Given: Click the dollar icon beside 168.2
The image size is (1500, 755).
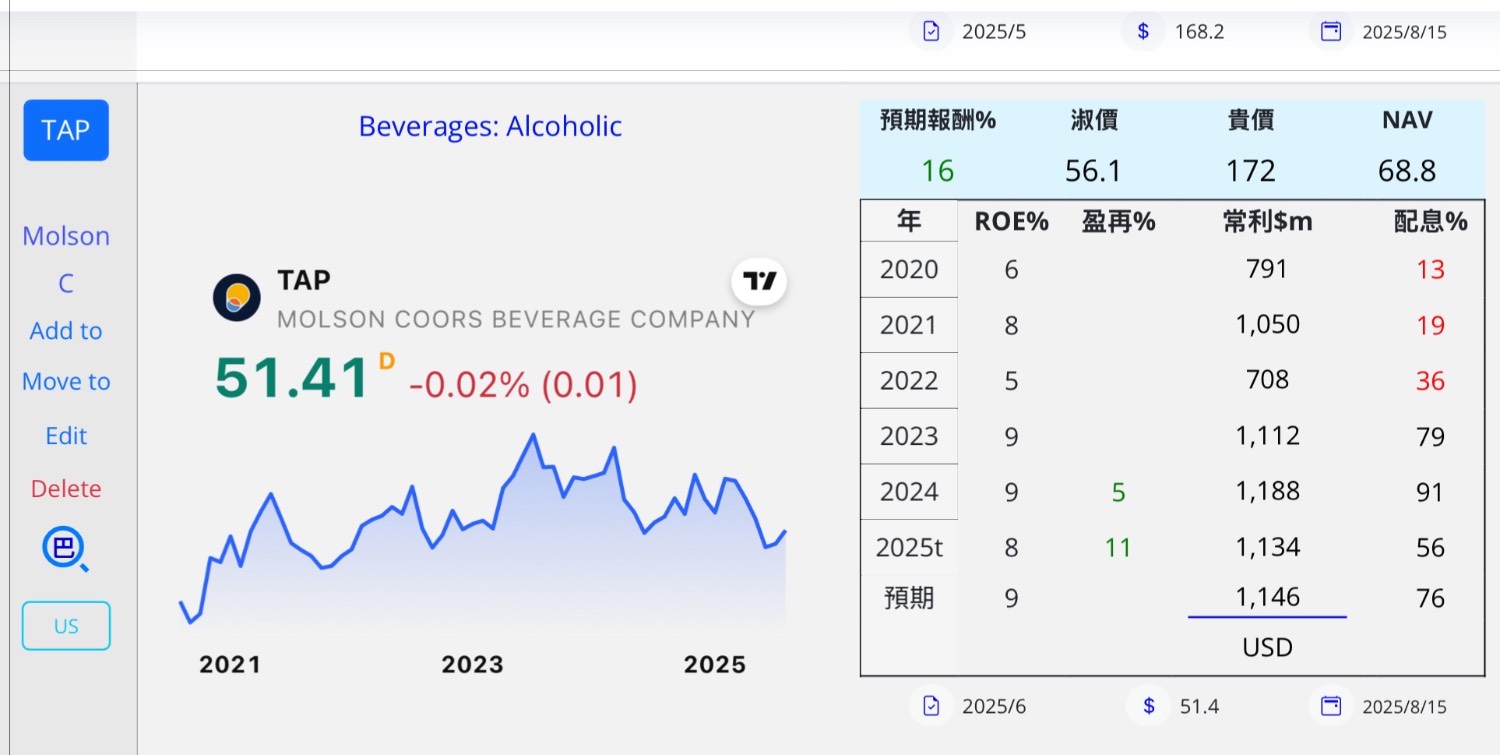Looking at the screenshot, I should (x=1143, y=31).
